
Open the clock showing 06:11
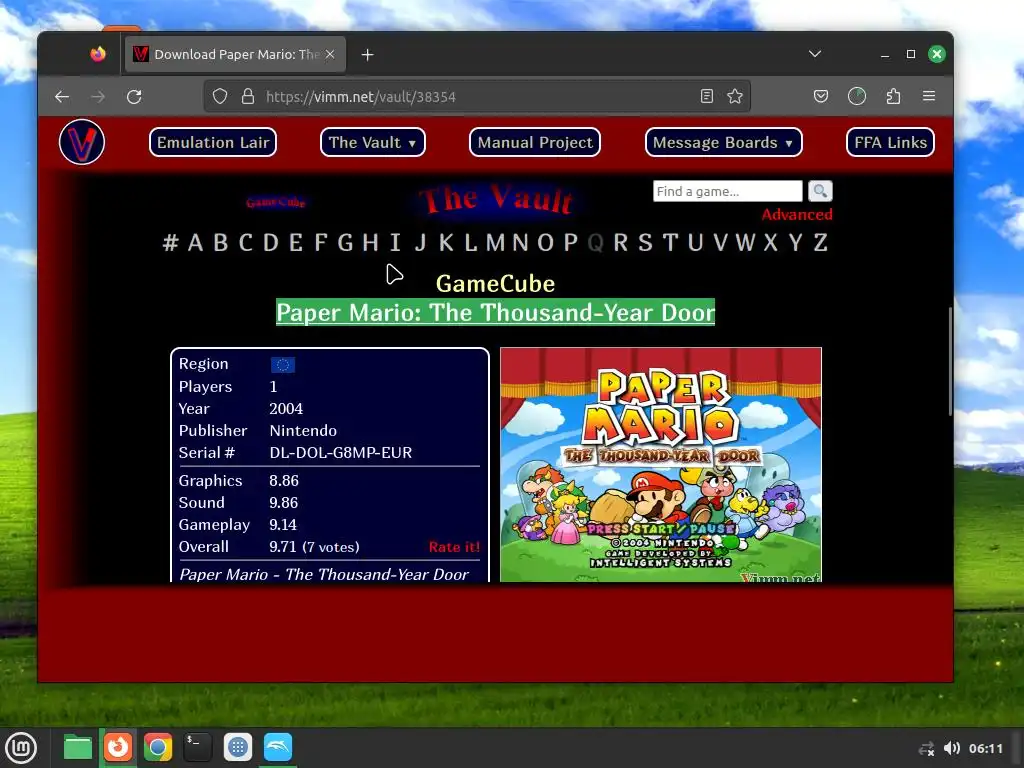985,748
